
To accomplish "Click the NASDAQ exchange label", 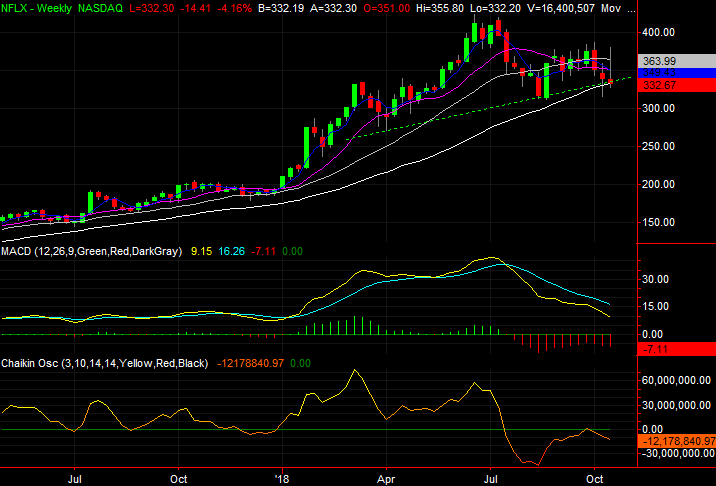I will [102, 8].
